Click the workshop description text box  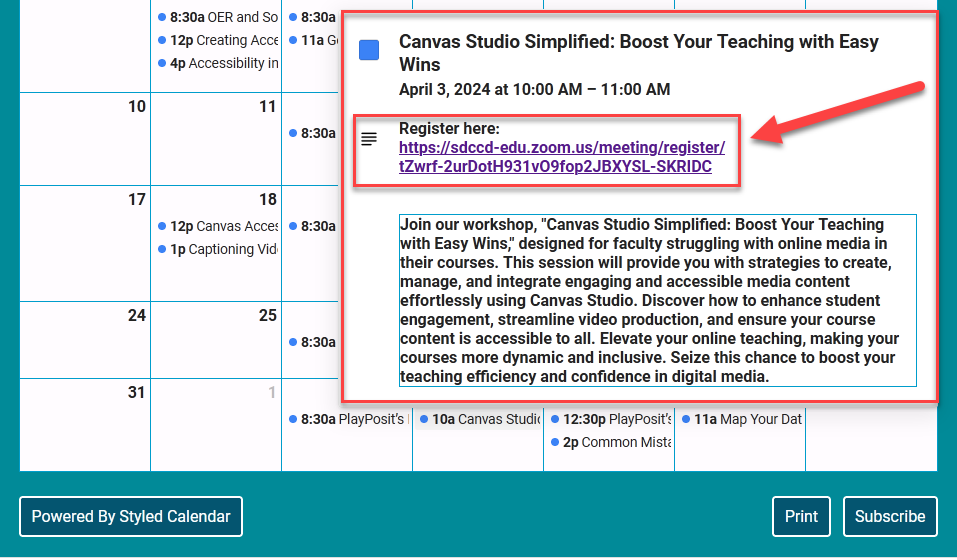[657, 300]
